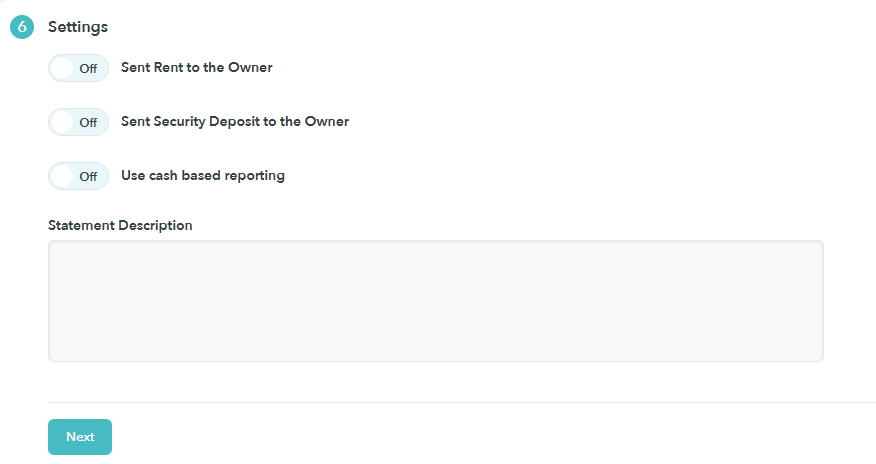Click the Off text inside the Sent Rent switch
This screenshot has width=876, height=464.
click(x=88, y=69)
